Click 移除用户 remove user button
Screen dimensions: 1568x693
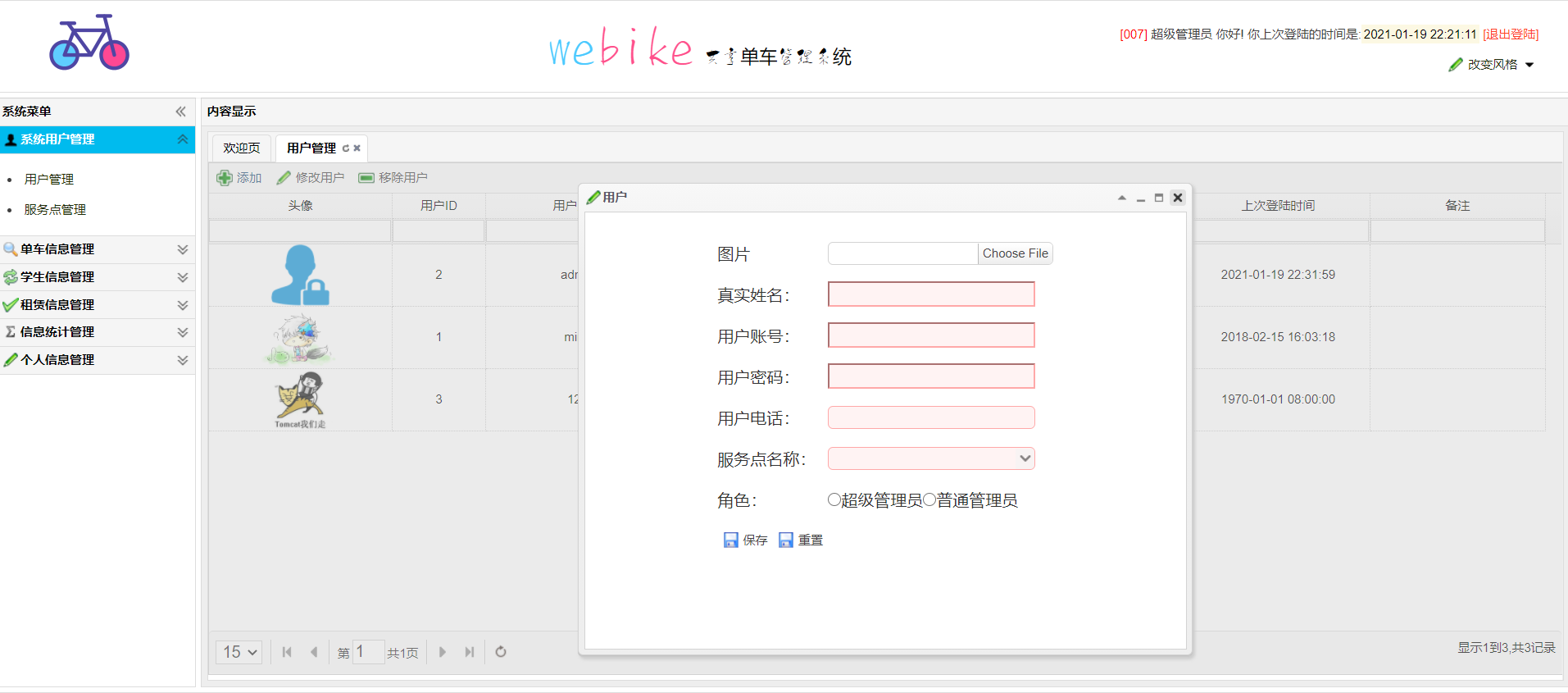pos(393,178)
